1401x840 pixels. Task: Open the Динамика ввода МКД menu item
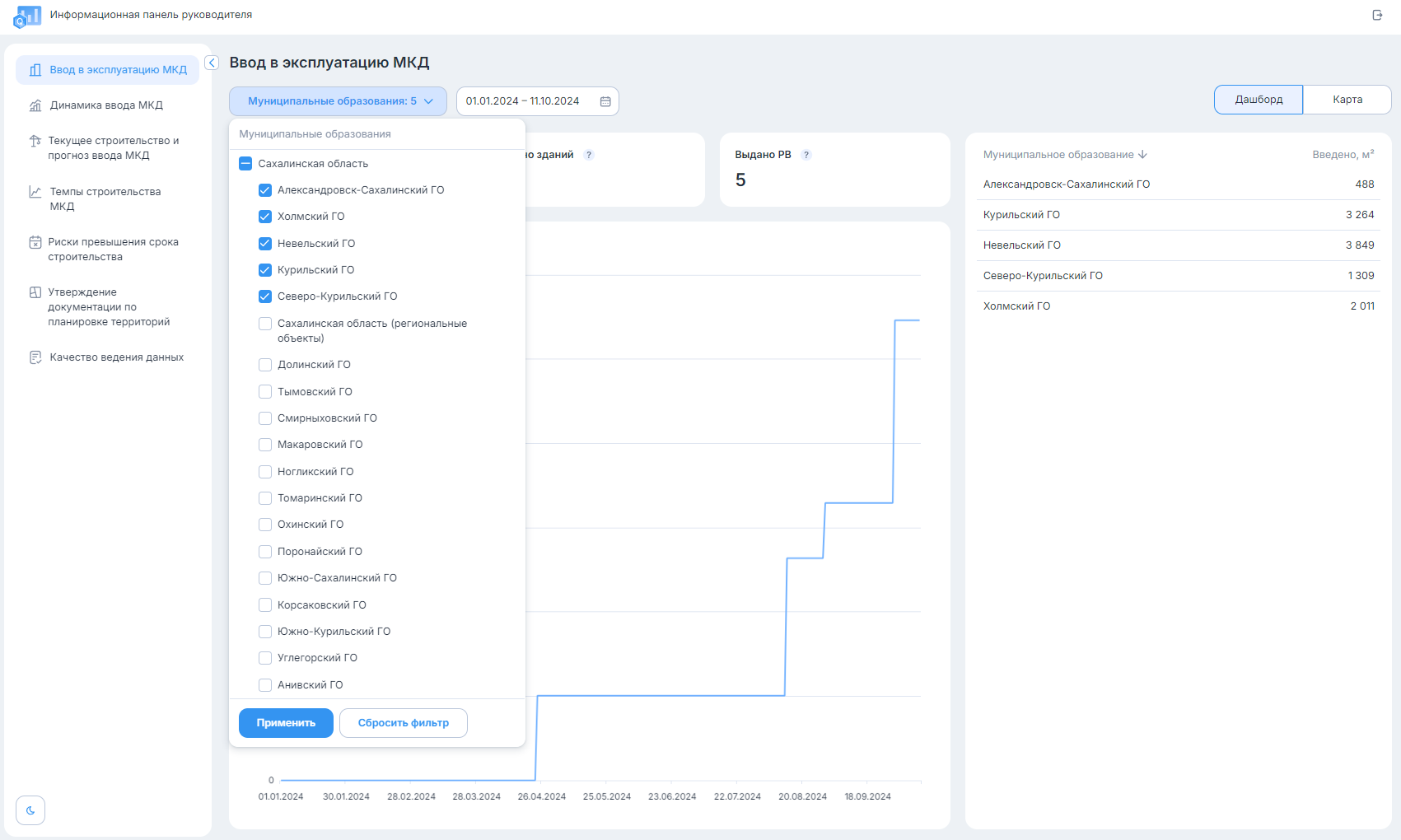point(108,105)
